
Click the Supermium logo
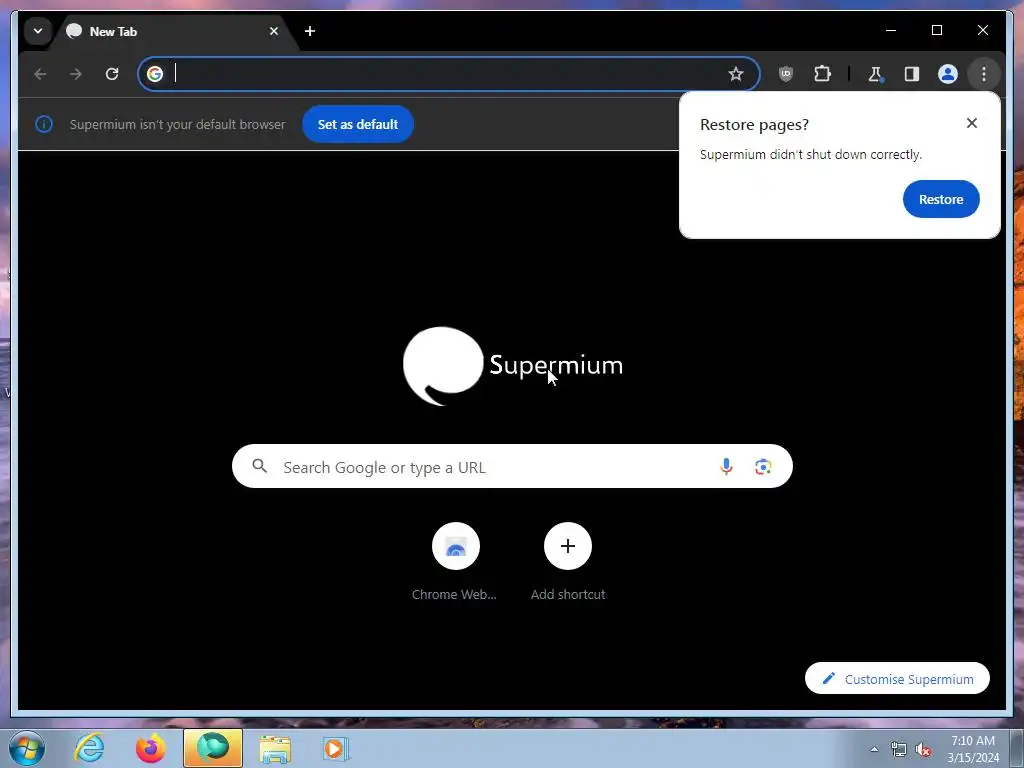tap(513, 366)
